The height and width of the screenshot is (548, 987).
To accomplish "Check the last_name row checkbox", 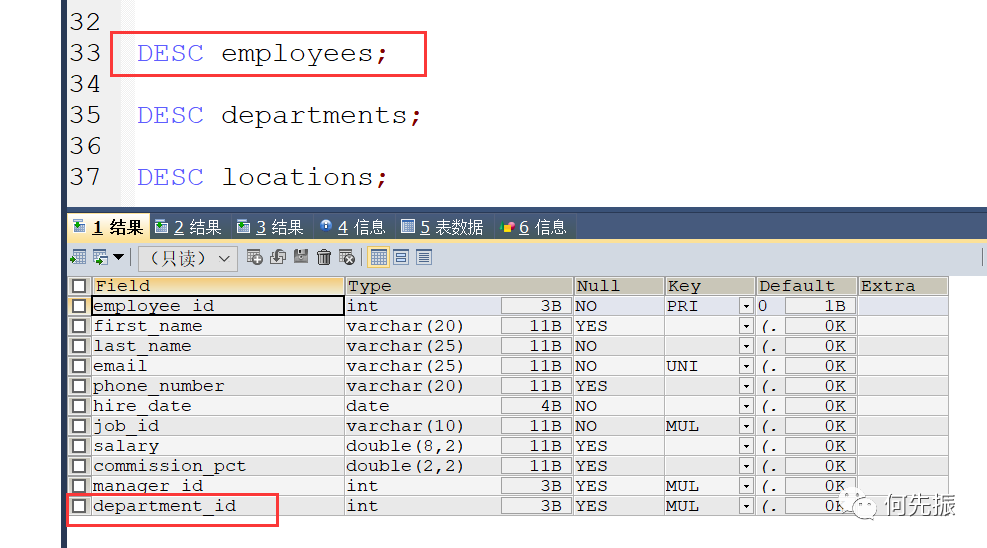I will [x=79, y=346].
